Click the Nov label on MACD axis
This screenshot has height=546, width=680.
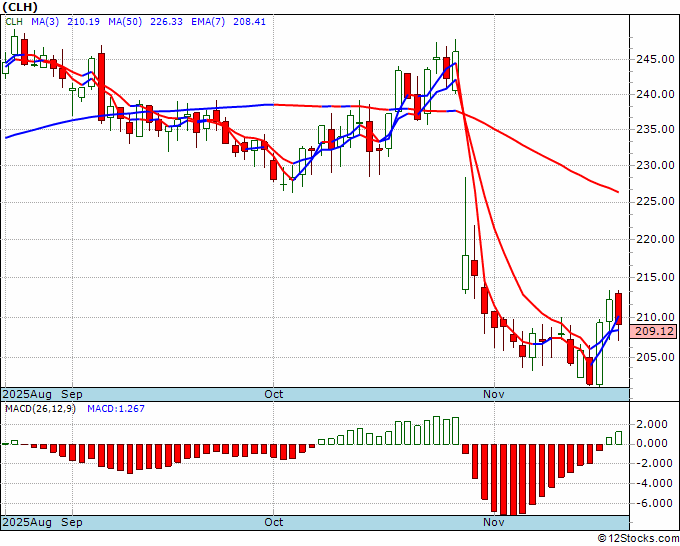(x=494, y=522)
